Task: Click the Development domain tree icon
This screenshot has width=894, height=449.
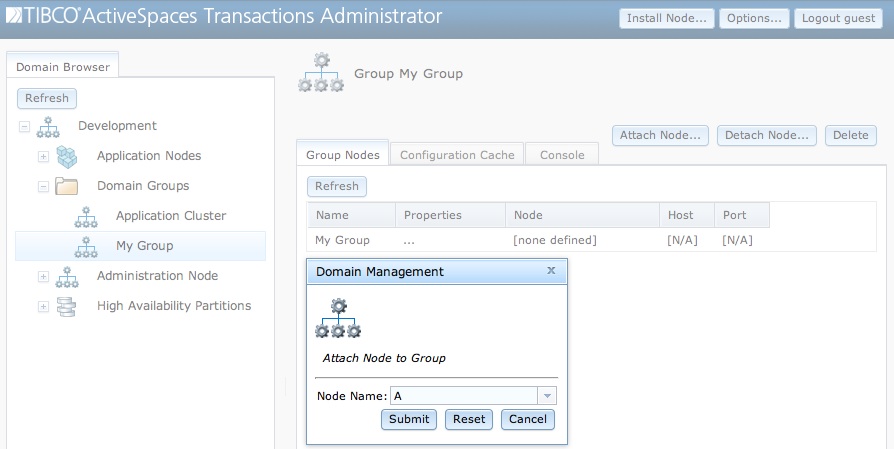Action: pyautogui.click(x=48, y=127)
